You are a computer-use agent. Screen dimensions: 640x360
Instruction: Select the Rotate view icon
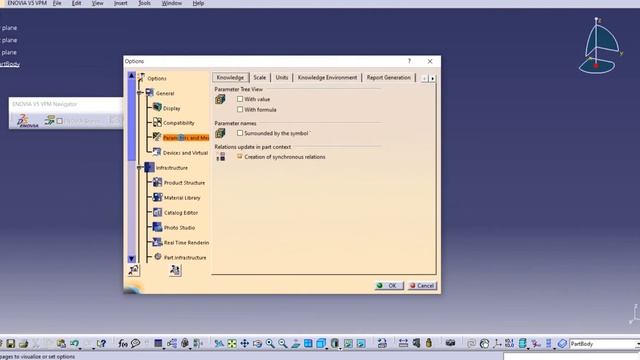click(x=258, y=344)
